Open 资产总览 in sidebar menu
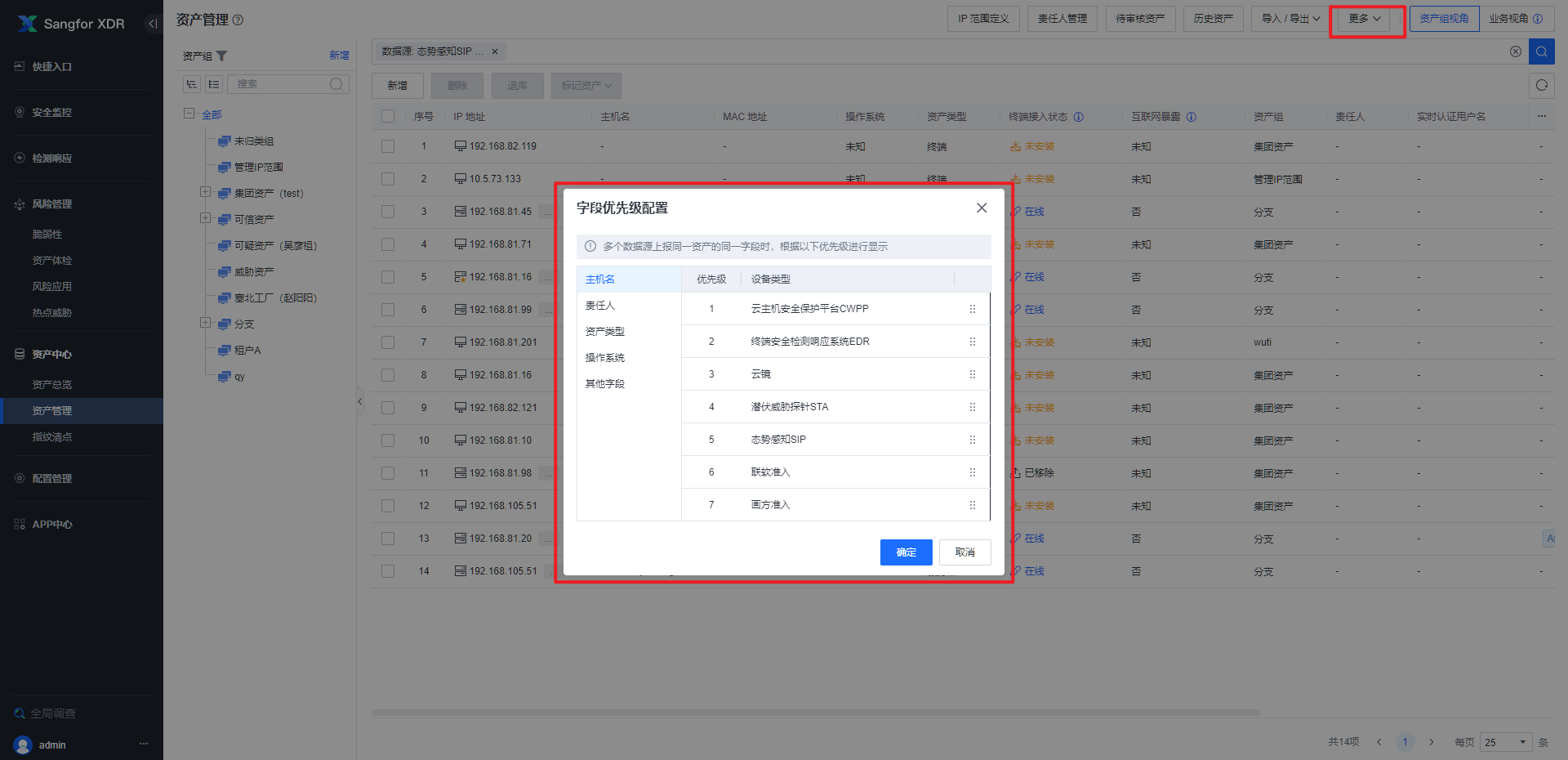1568x760 pixels. pos(52,384)
